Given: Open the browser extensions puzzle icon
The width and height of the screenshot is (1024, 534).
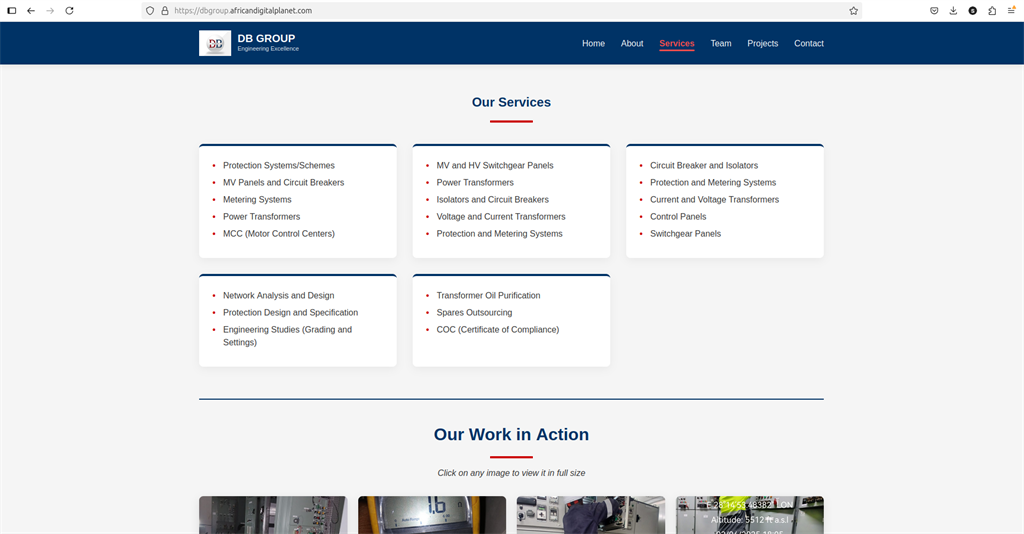Looking at the screenshot, I should pyautogui.click(x=992, y=10).
